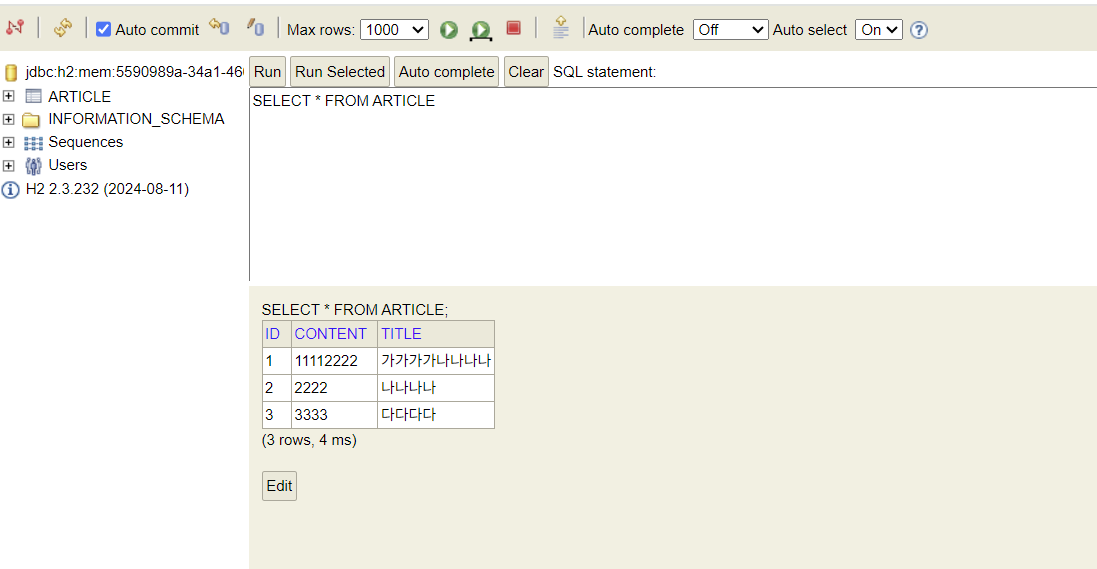Expand the Sequences tree node
Image resolution: width=1097 pixels, height=569 pixels.
(x=8, y=142)
